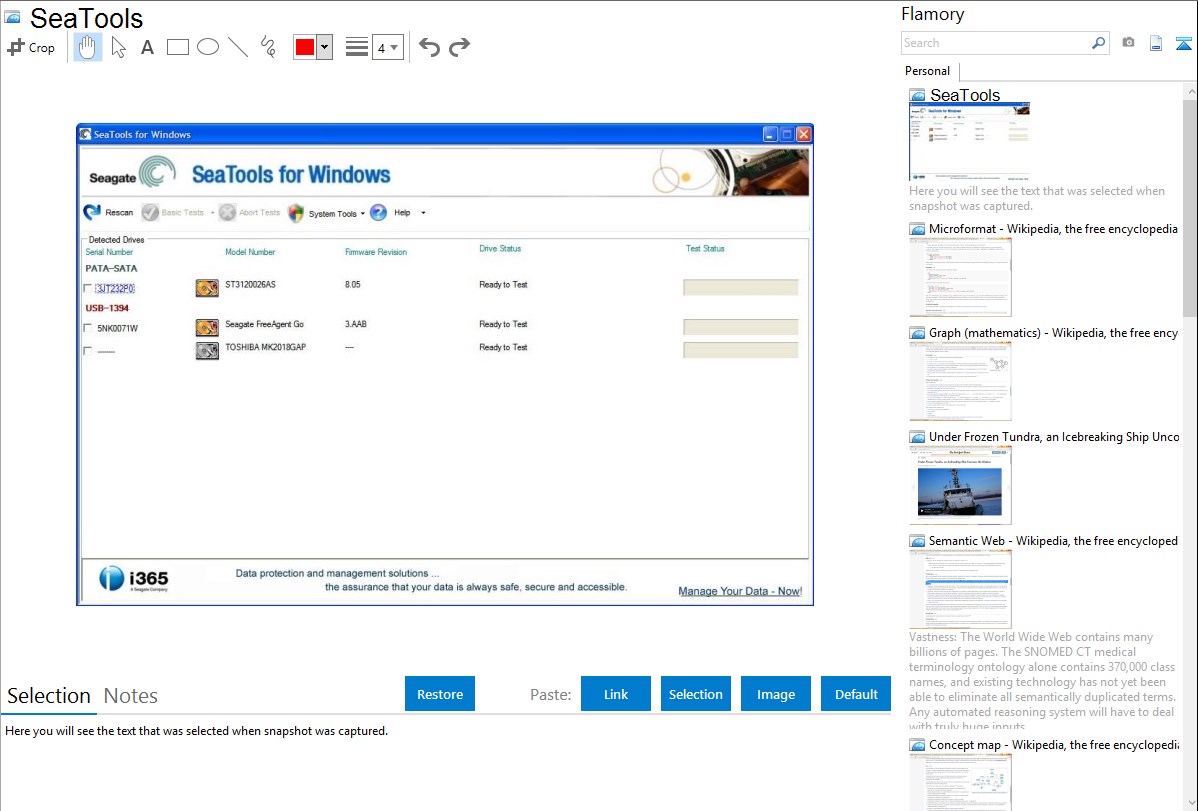Check the 5NK0071W drive checkbox

(x=88, y=328)
